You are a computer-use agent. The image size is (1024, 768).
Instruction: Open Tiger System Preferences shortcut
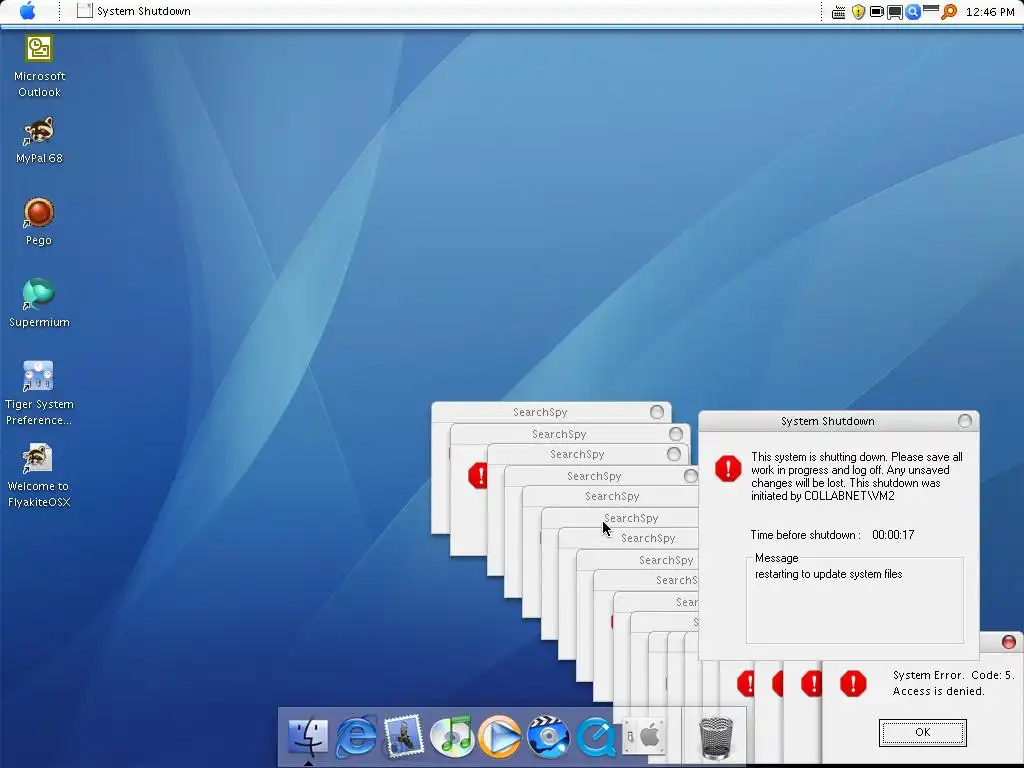(39, 393)
